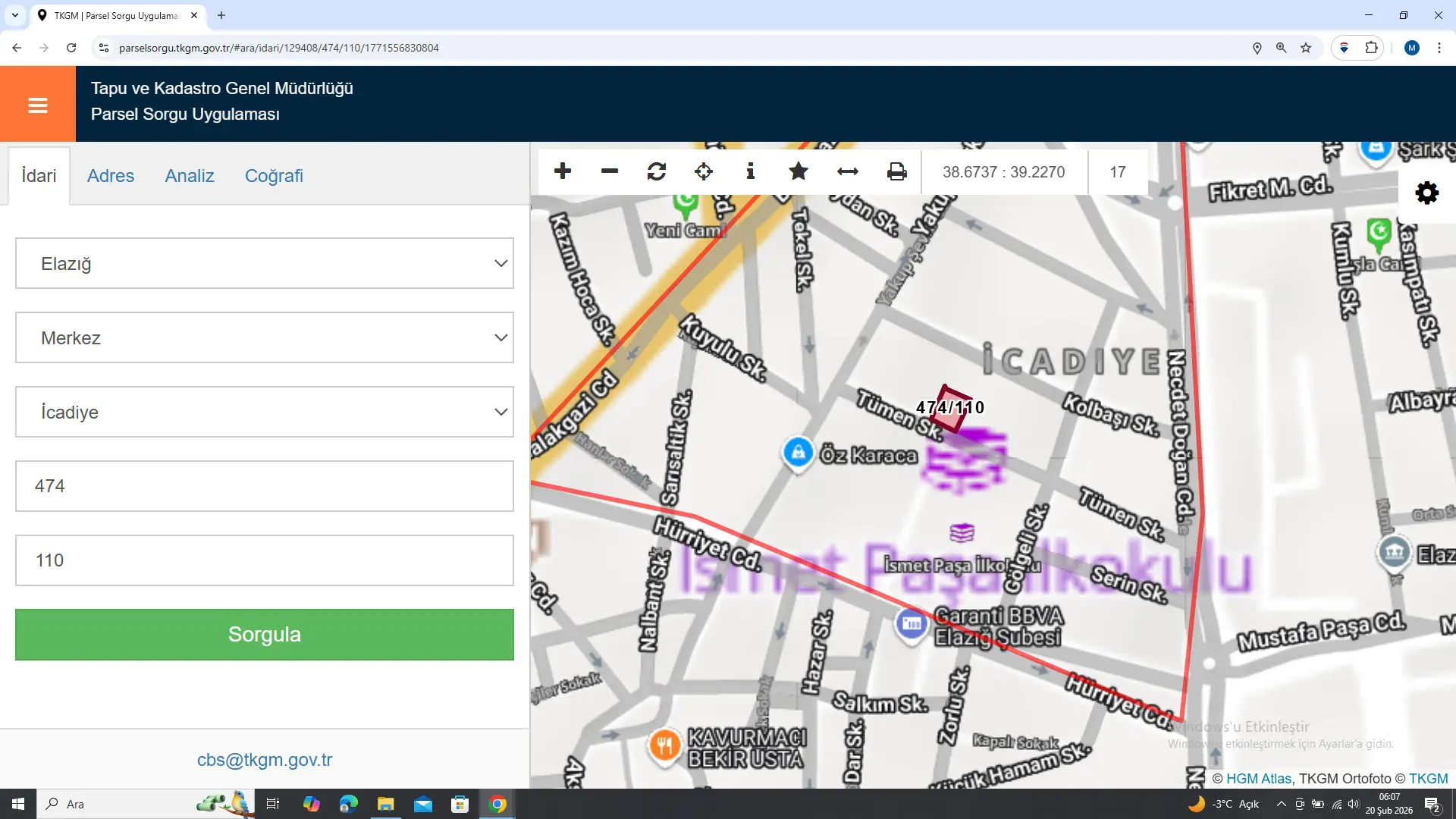Image resolution: width=1456 pixels, height=819 pixels.
Task: Open a new browser tab
Action: click(221, 15)
